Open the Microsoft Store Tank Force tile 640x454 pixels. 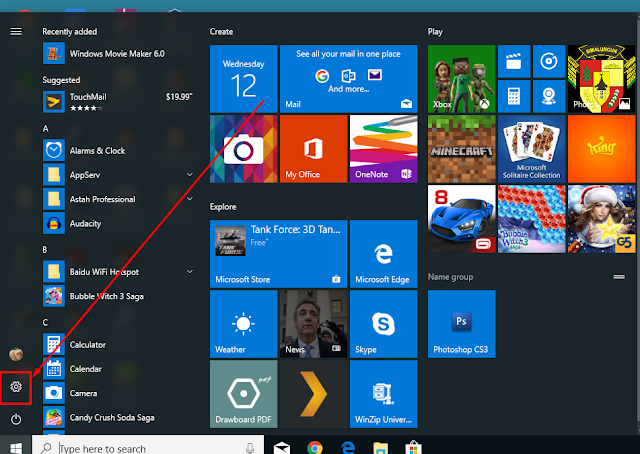pos(279,254)
